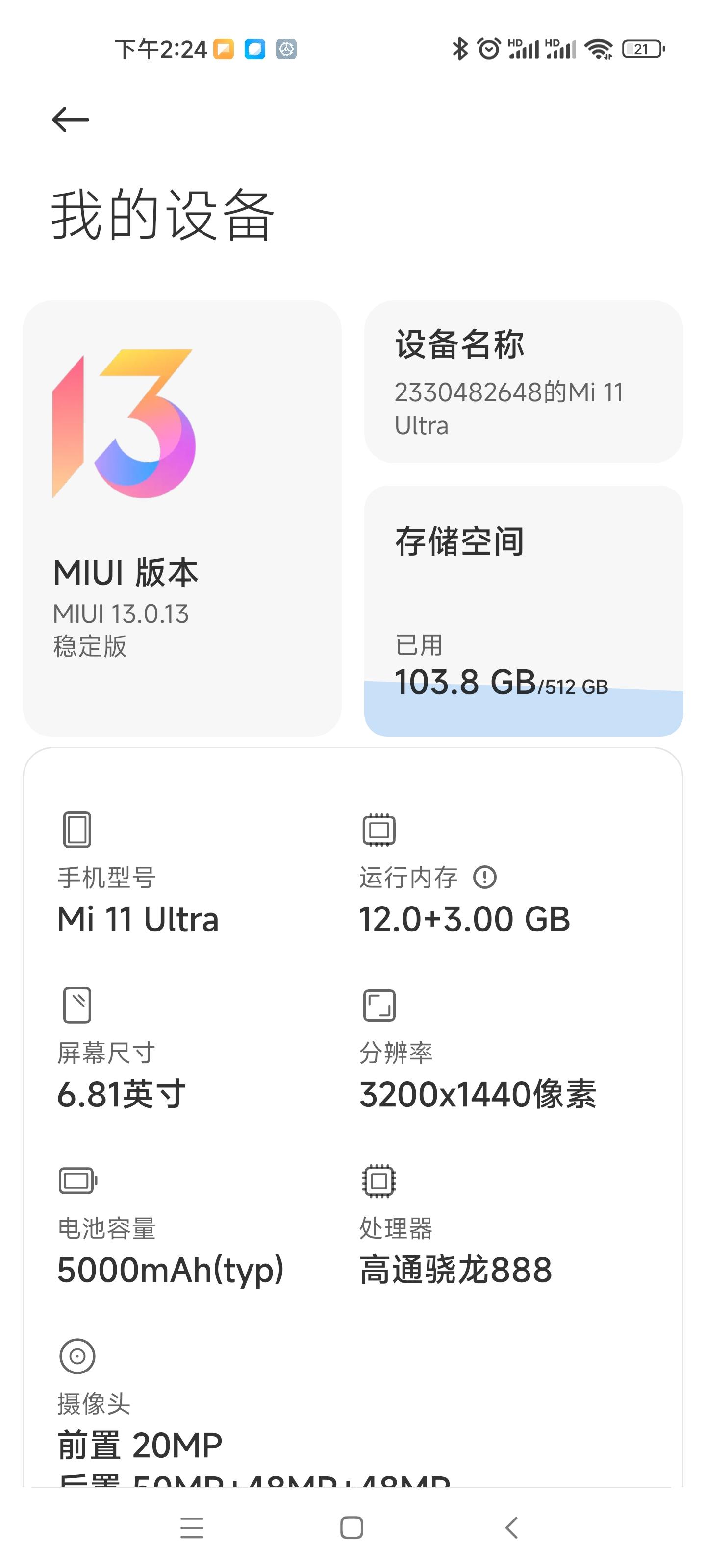Tap the back arrow at top
The image size is (706, 1568).
click(x=71, y=119)
